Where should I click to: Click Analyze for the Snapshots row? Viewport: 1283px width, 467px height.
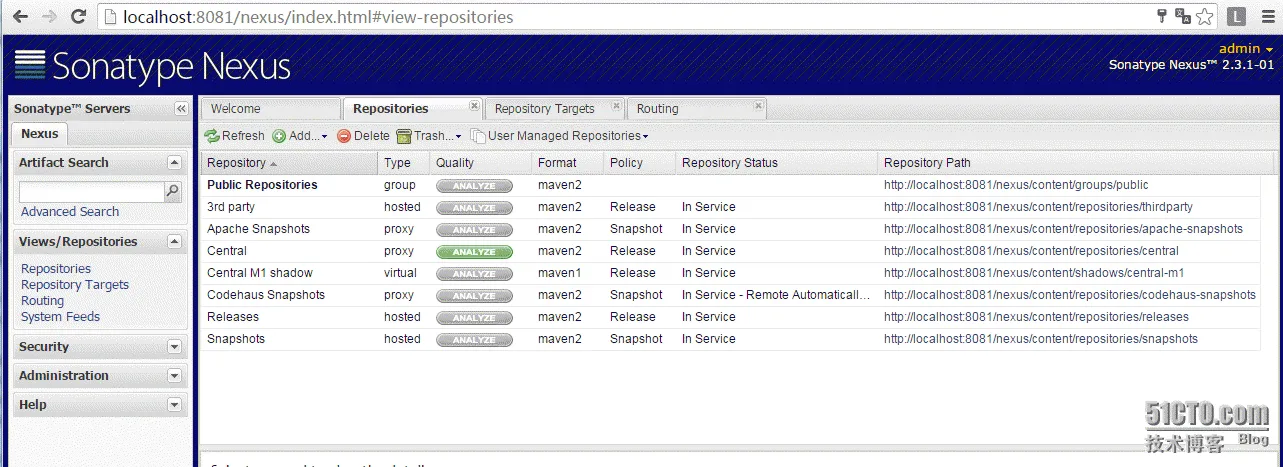coord(474,340)
